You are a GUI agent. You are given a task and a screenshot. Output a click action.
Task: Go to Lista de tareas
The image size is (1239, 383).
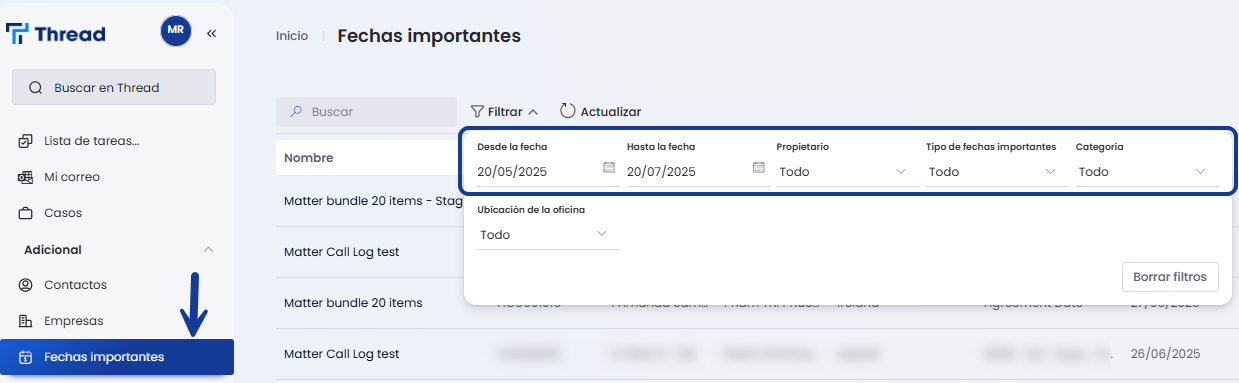[x=92, y=141]
